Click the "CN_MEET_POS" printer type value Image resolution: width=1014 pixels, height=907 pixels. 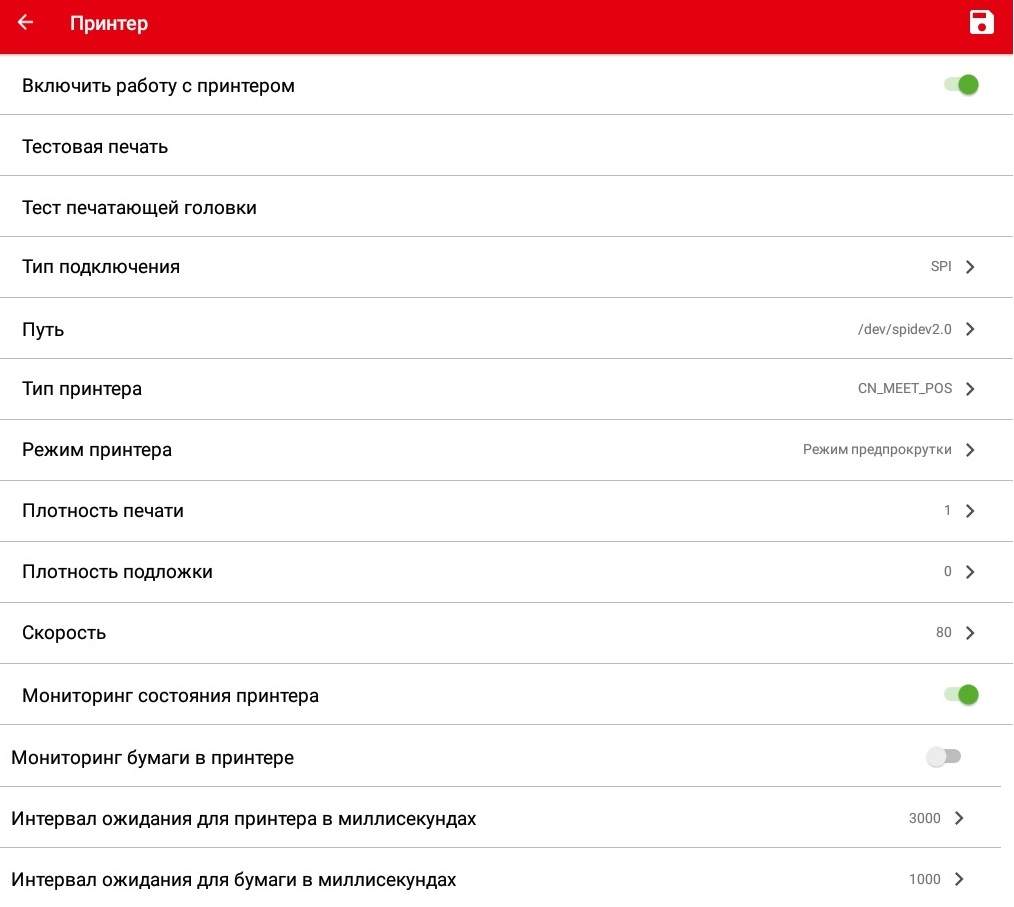(904, 389)
